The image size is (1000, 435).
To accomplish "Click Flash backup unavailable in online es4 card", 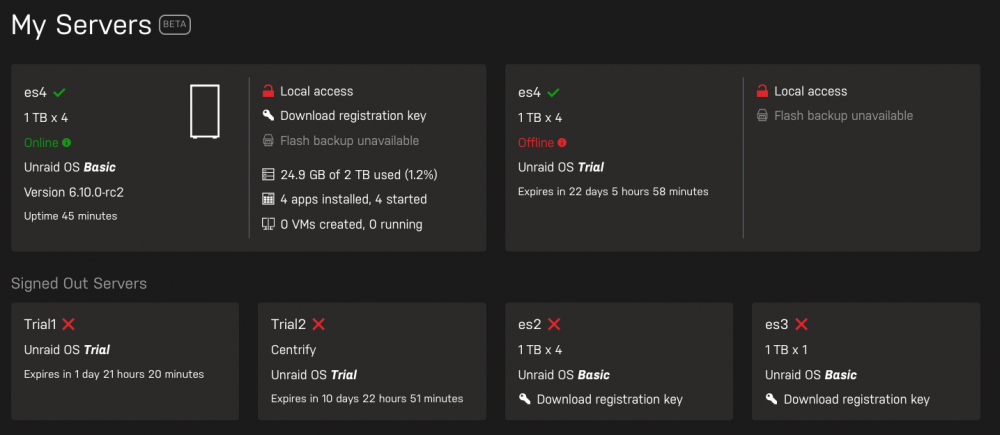I will 349,140.
